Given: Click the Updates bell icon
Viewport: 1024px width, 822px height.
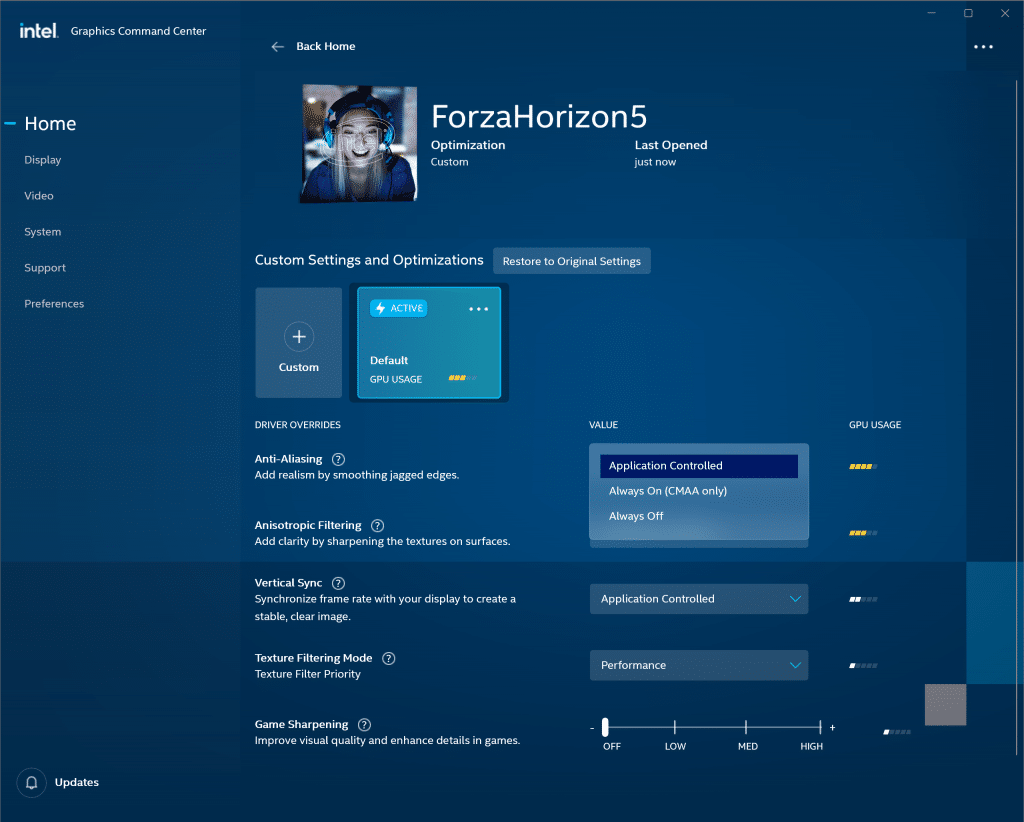Looking at the screenshot, I should click(31, 782).
